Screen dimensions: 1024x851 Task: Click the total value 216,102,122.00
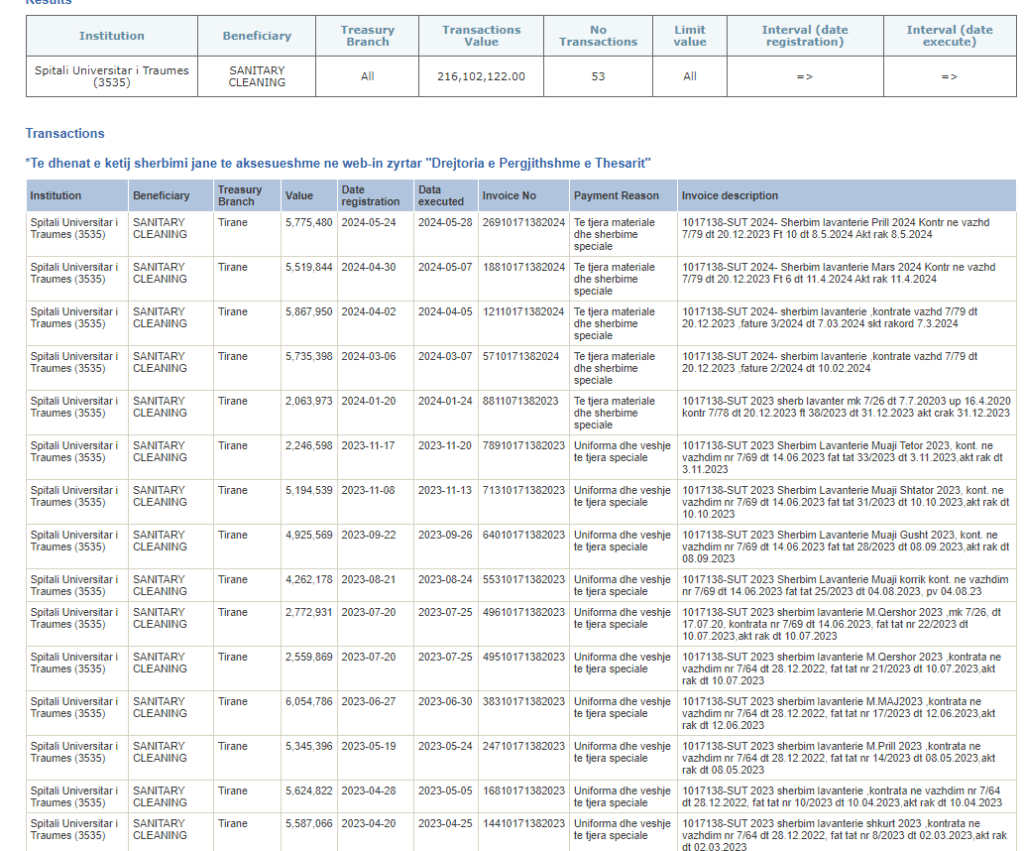481,77
